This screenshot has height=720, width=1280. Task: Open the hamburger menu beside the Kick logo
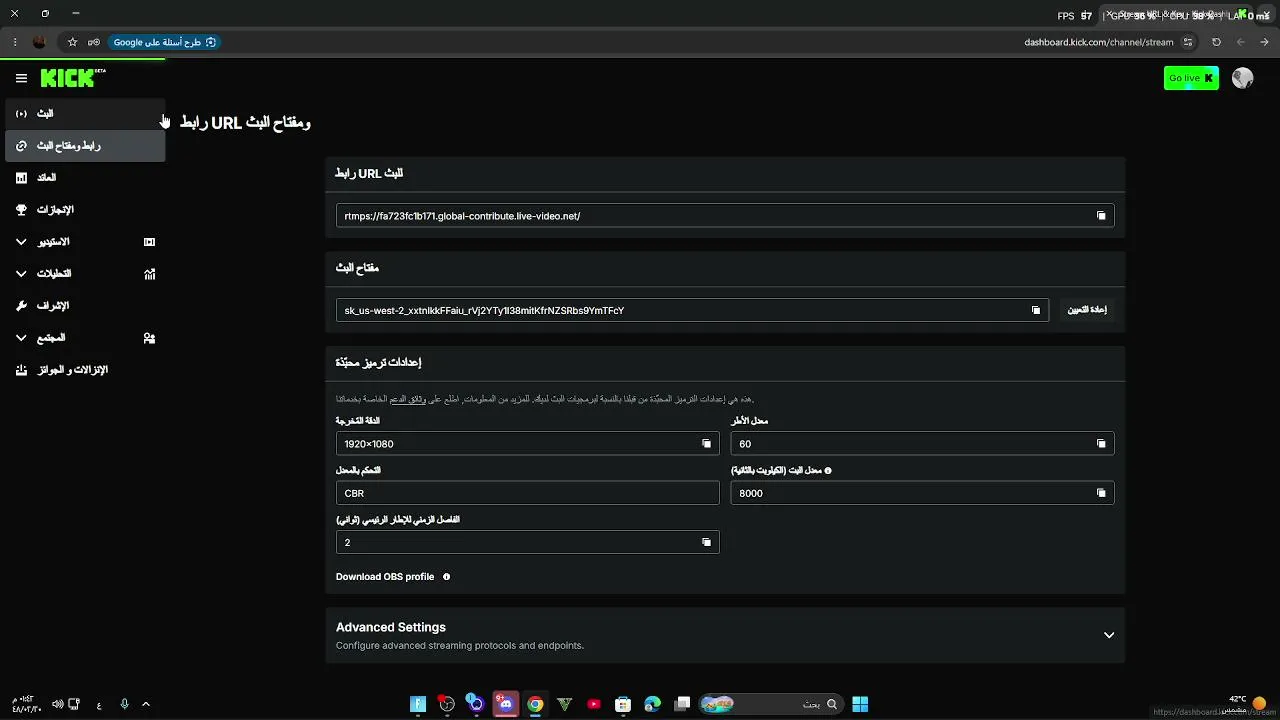point(21,78)
